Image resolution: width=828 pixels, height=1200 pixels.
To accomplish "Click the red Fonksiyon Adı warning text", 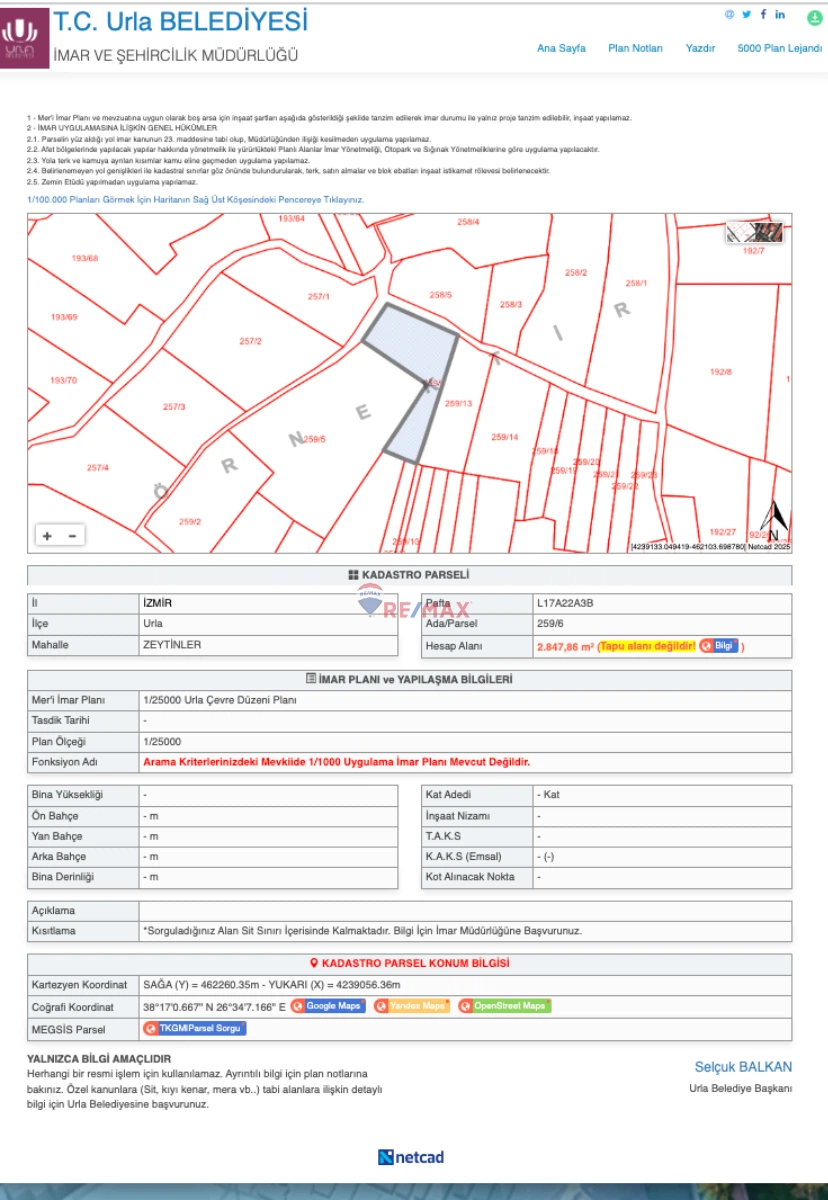I will pyautogui.click(x=337, y=762).
